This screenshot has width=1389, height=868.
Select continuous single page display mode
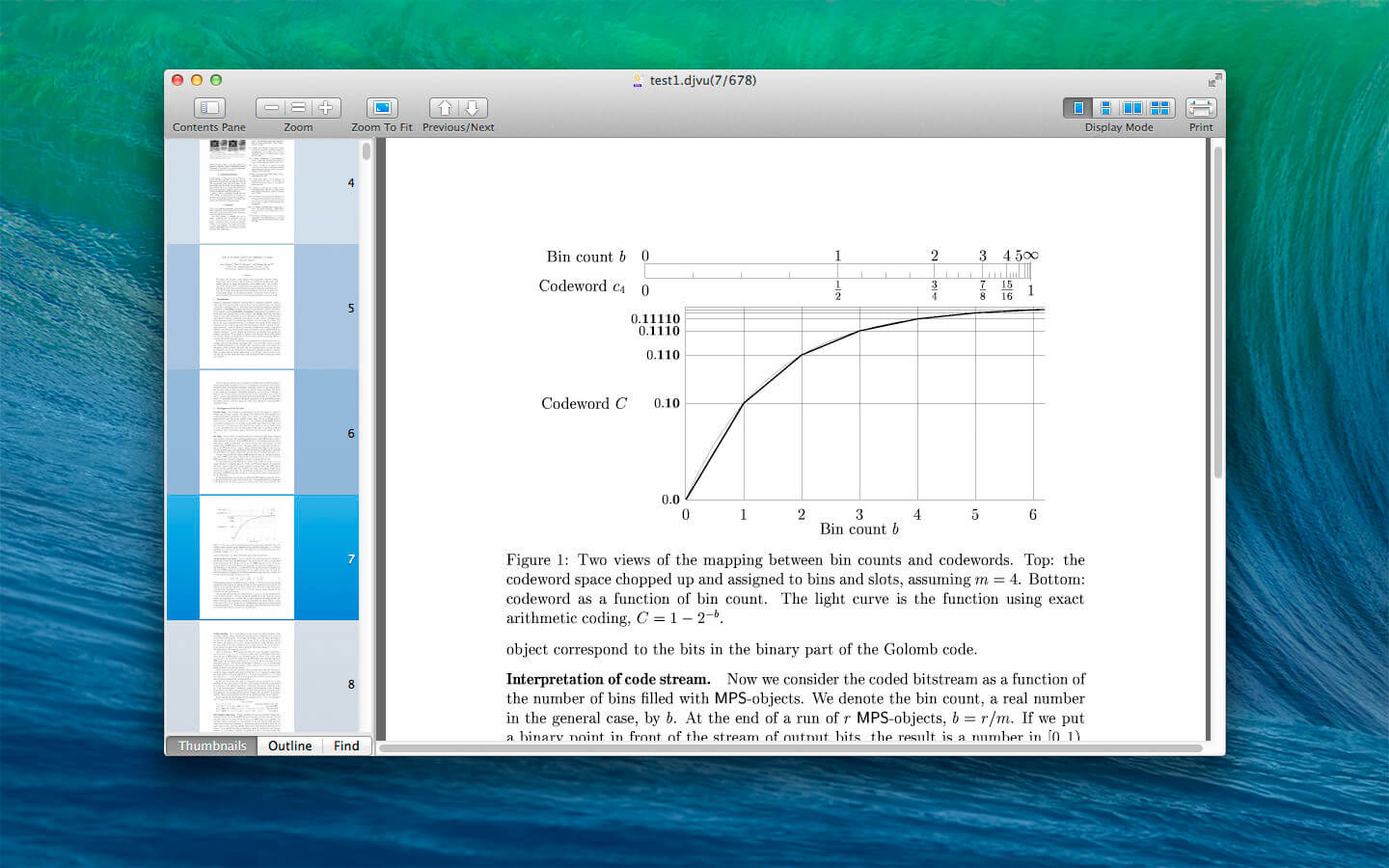pos(1105,108)
